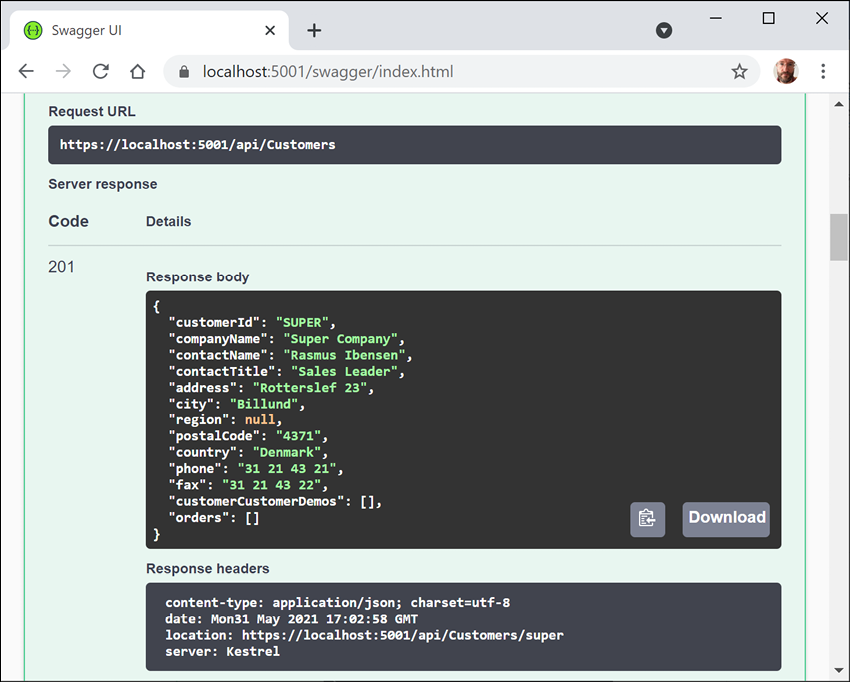Close the Swagger UI tab
This screenshot has height=682, width=850.
click(x=270, y=30)
